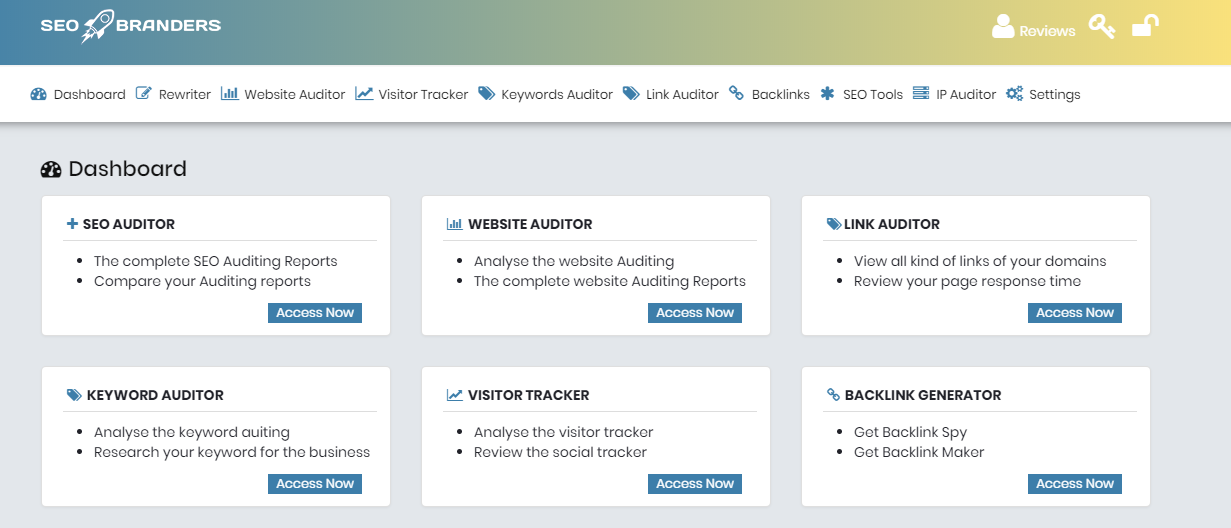Click Access Now on Keyword Auditor card
Image resolution: width=1231 pixels, height=528 pixels.
(x=315, y=484)
